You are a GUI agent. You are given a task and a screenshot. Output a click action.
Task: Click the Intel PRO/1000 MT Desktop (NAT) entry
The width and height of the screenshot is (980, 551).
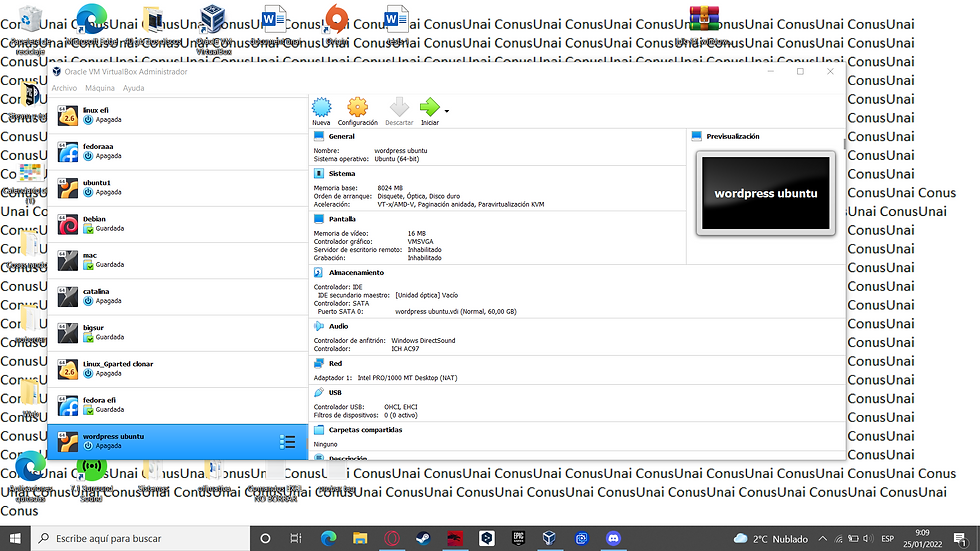[407, 378]
